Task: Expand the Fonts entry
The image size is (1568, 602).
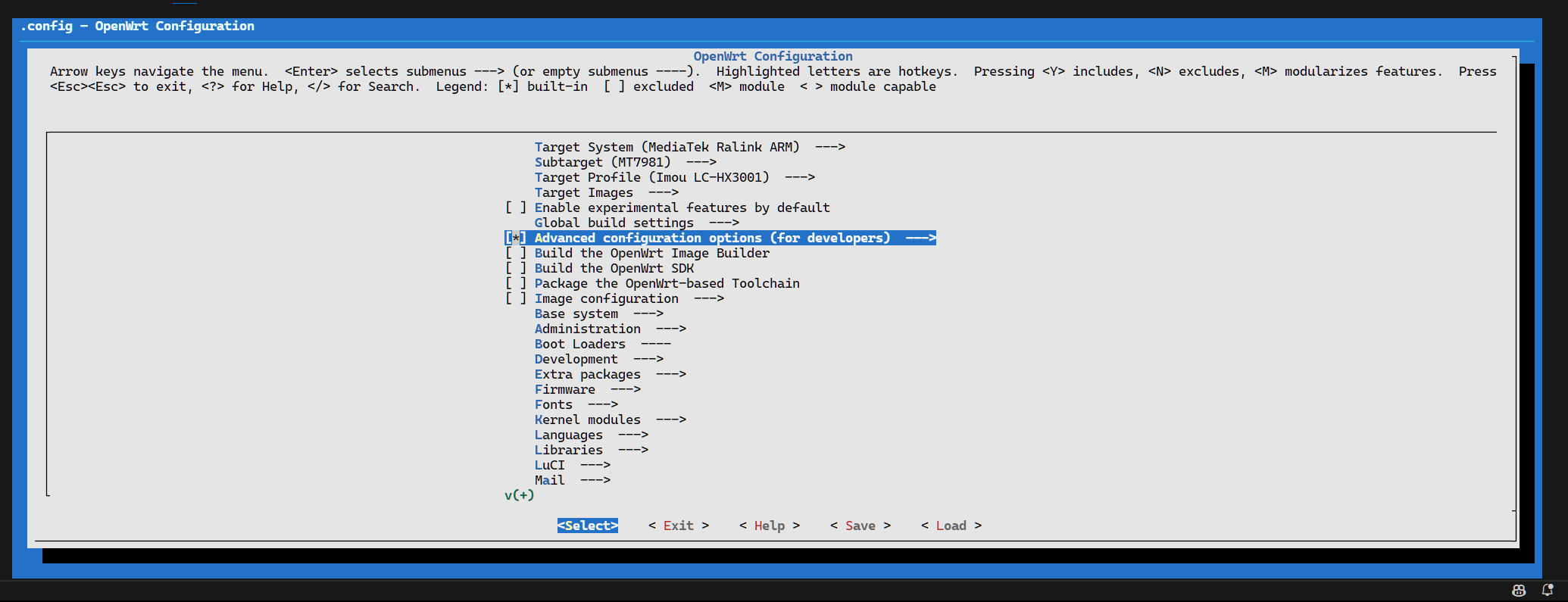Action: click(576, 404)
